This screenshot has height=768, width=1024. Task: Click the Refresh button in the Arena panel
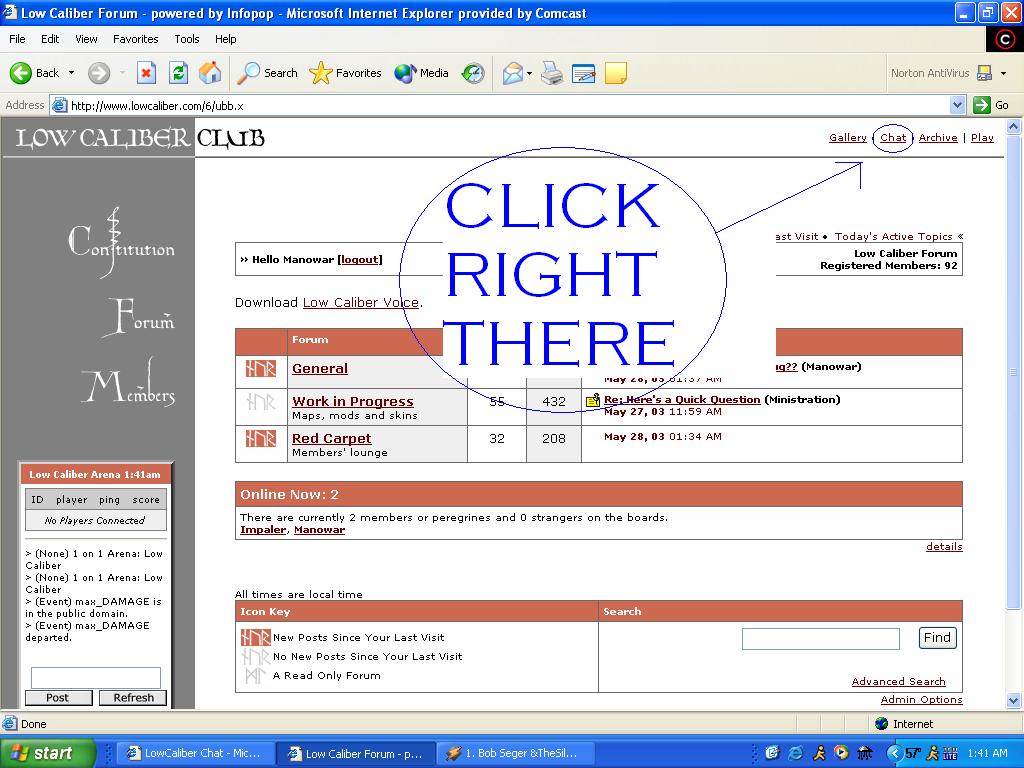point(133,697)
